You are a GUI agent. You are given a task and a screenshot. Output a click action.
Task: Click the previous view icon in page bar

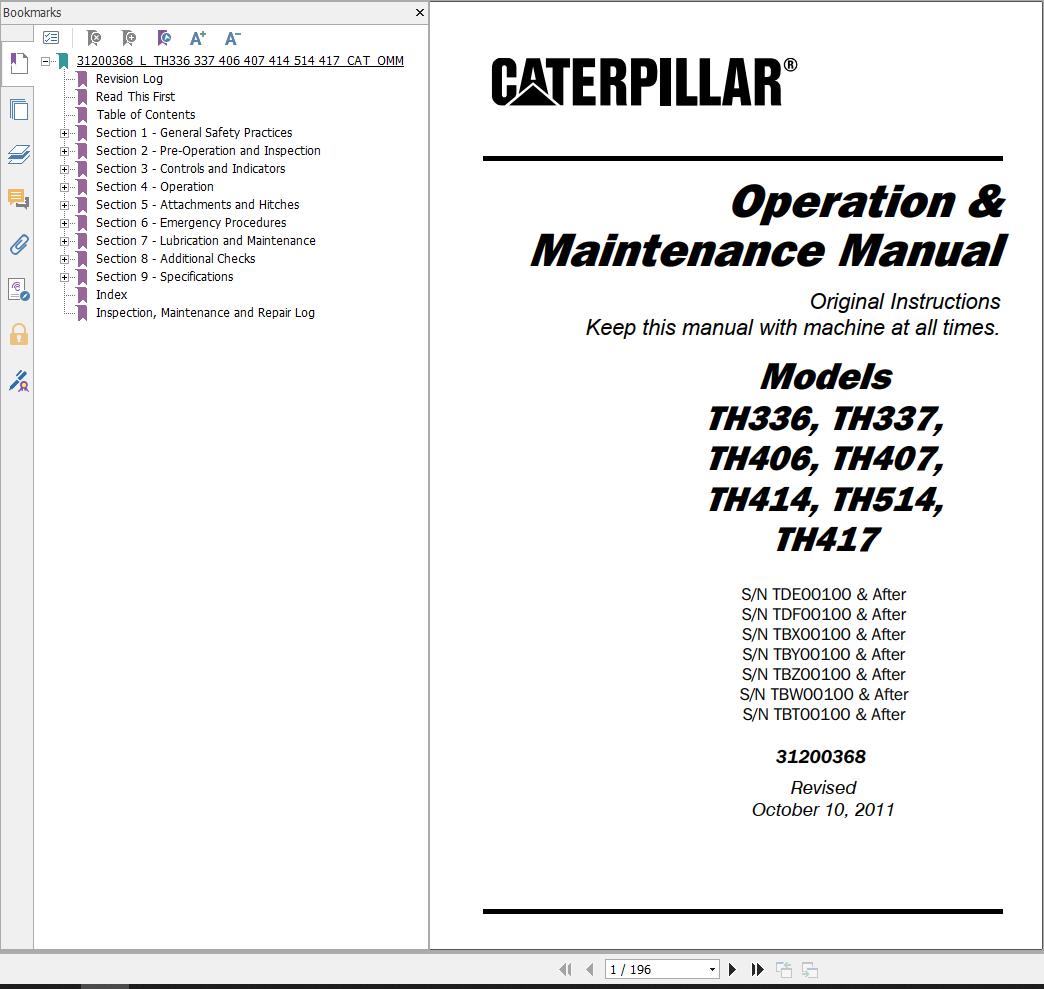point(784,970)
